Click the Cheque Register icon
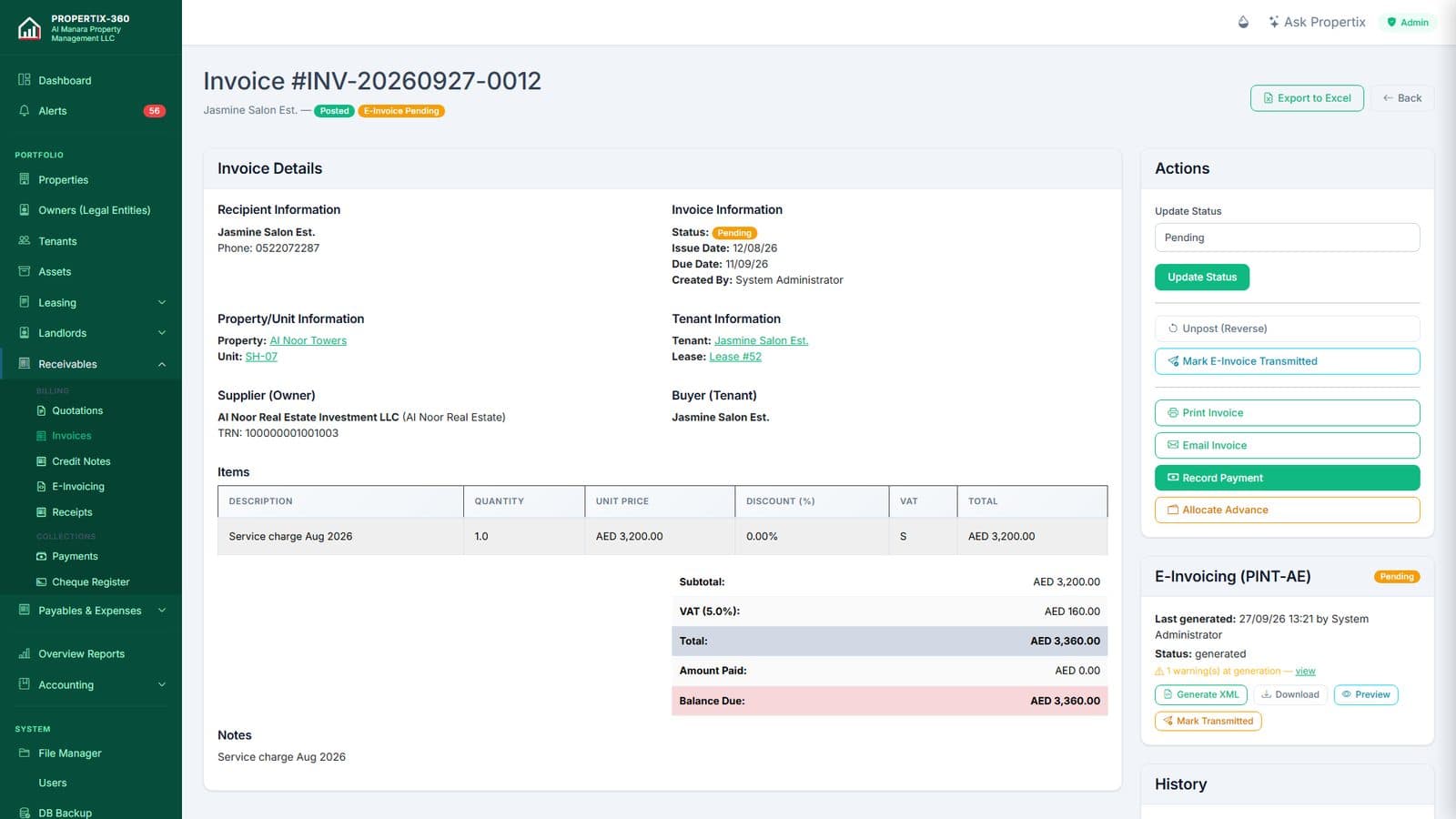Screen dimensions: 1456x819 pos(41,581)
